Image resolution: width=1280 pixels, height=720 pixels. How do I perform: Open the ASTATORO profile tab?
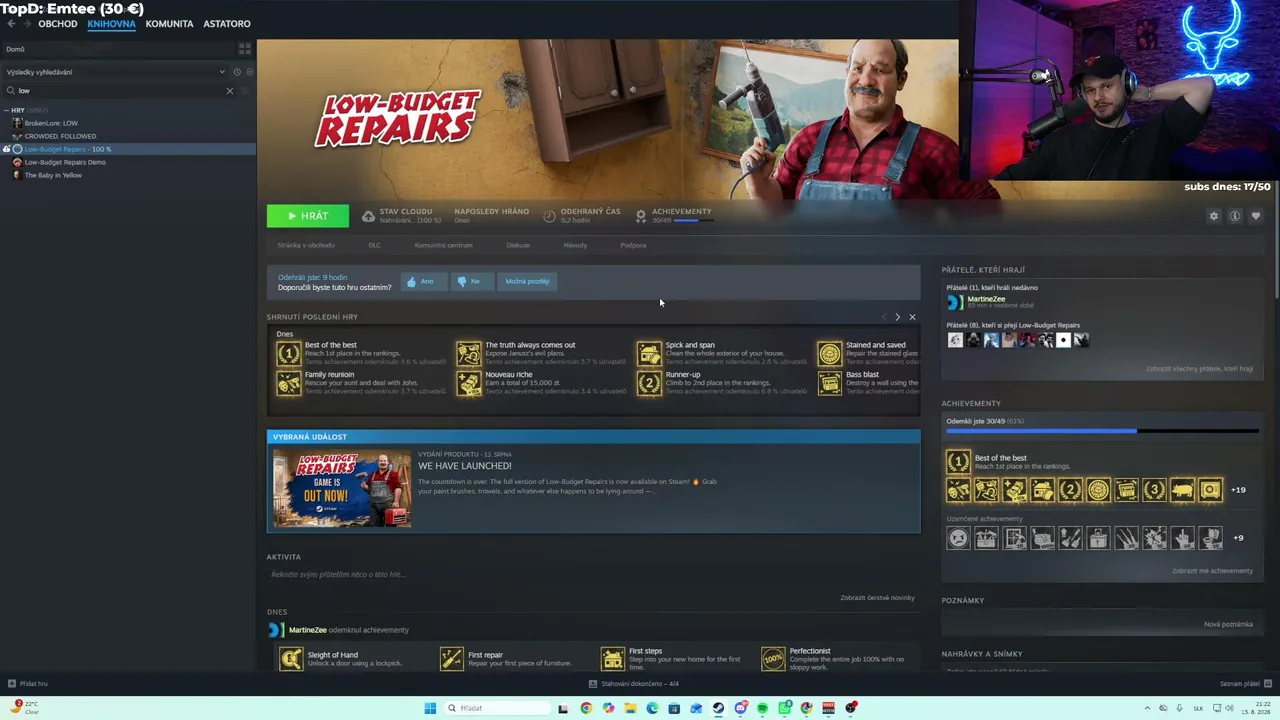(227, 24)
